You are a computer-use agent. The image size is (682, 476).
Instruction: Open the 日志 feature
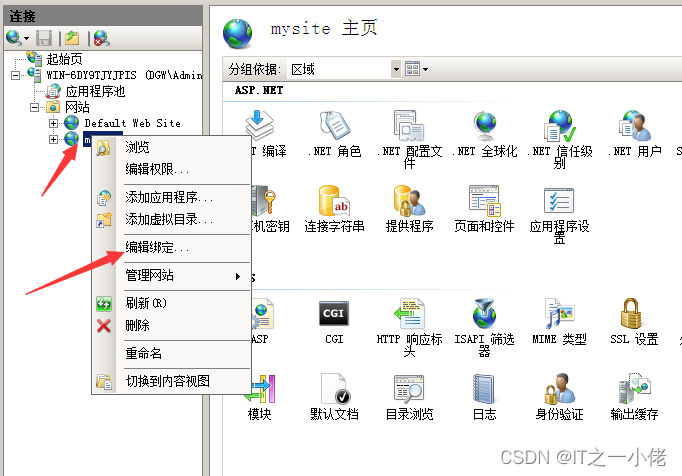click(484, 397)
